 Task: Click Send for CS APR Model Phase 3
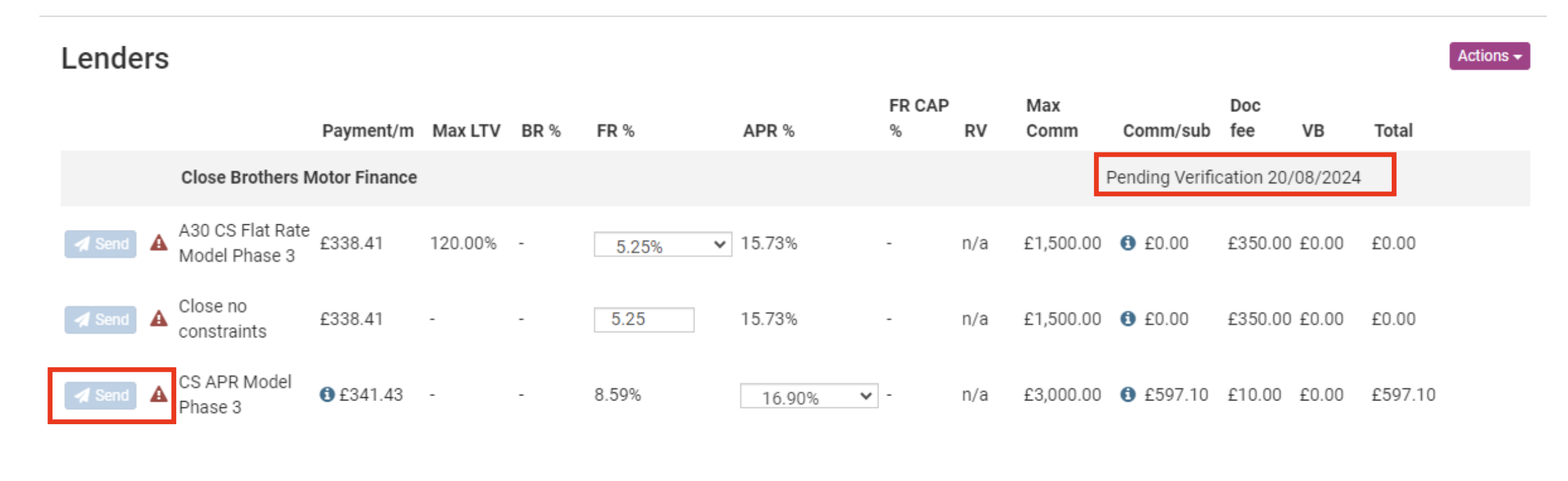pyautogui.click(x=100, y=395)
